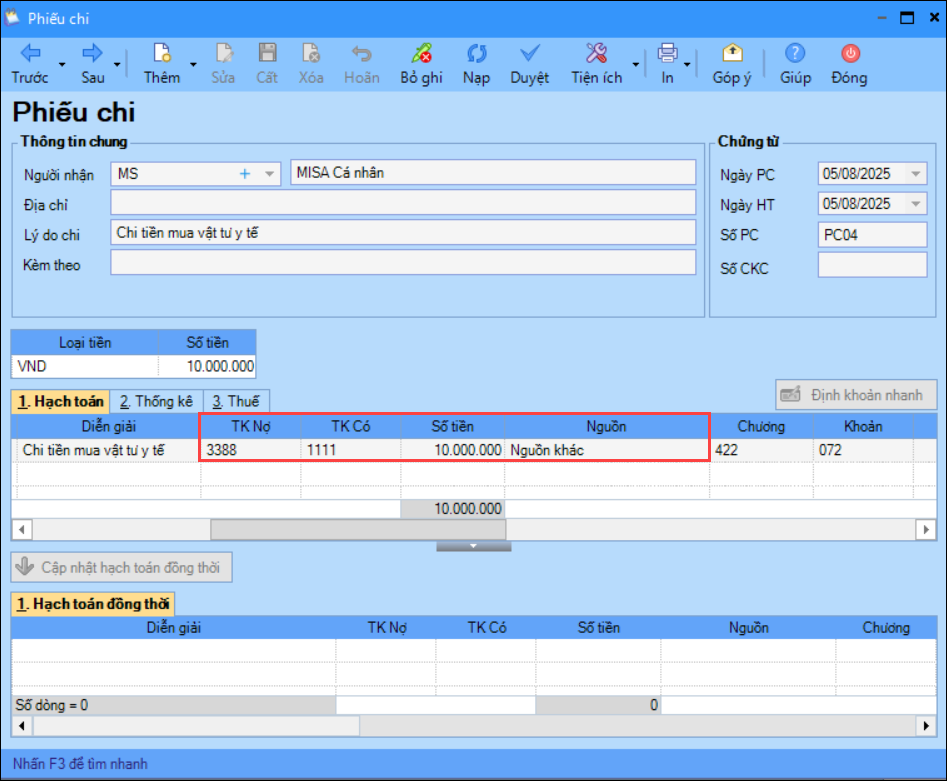
Task: Click left arrow of Hạch toán grid scrollbar
Action: pyautogui.click(x=22, y=530)
